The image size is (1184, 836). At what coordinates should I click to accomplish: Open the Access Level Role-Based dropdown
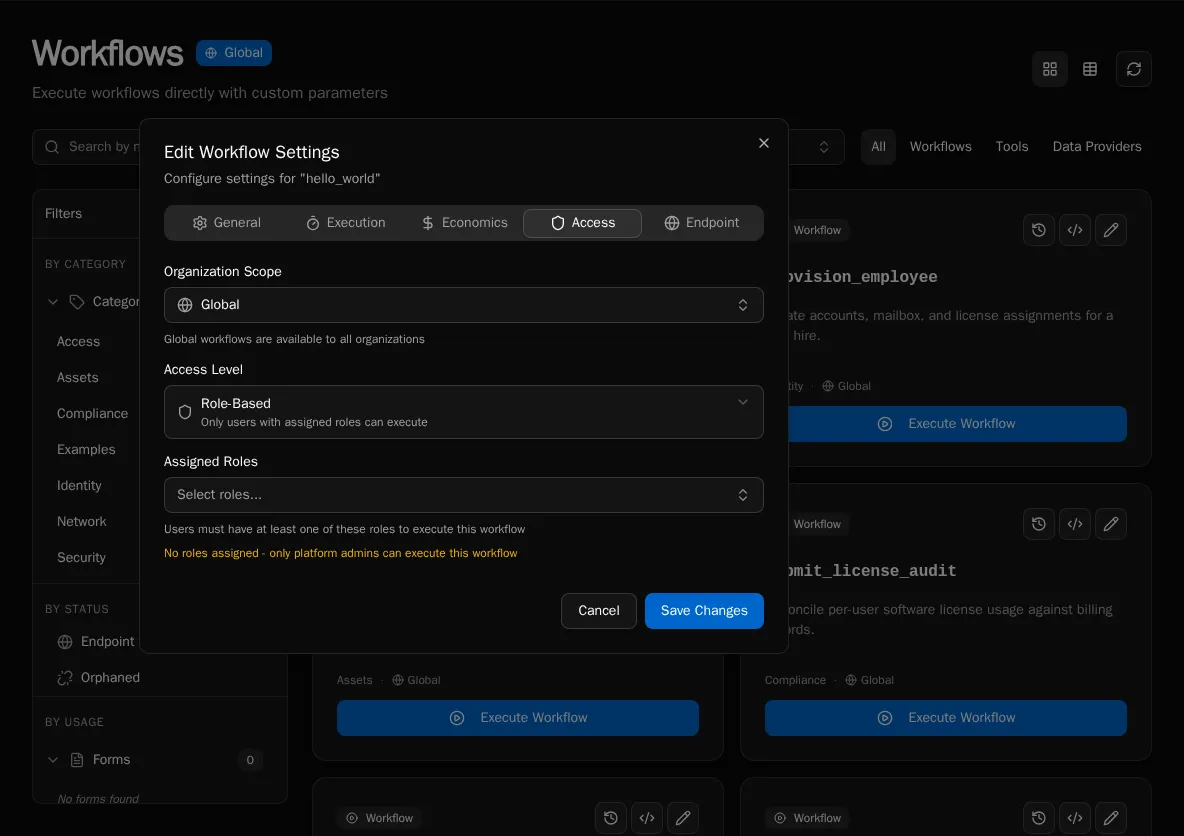point(464,412)
